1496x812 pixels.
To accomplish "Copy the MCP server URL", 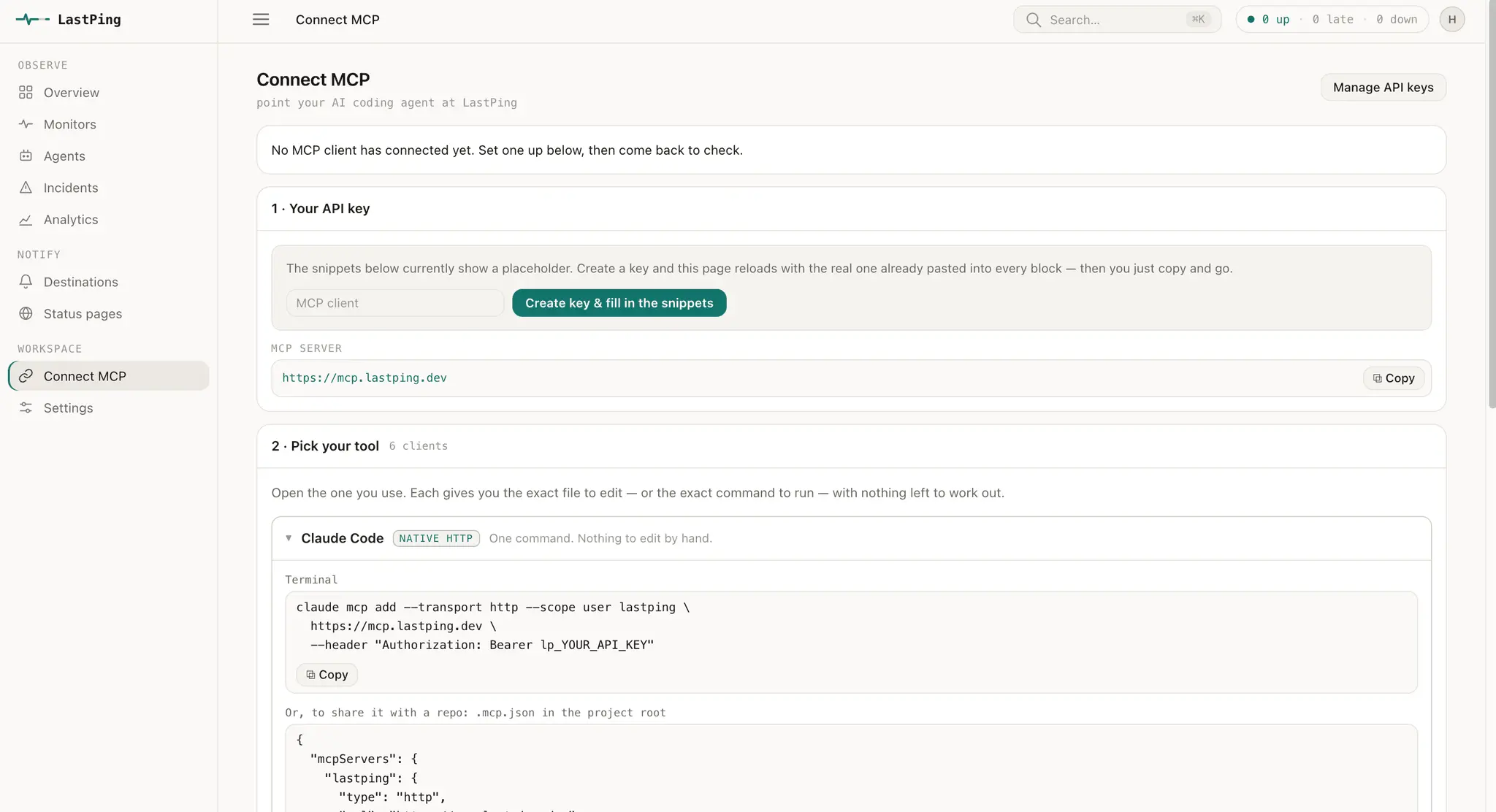I will (x=1393, y=378).
